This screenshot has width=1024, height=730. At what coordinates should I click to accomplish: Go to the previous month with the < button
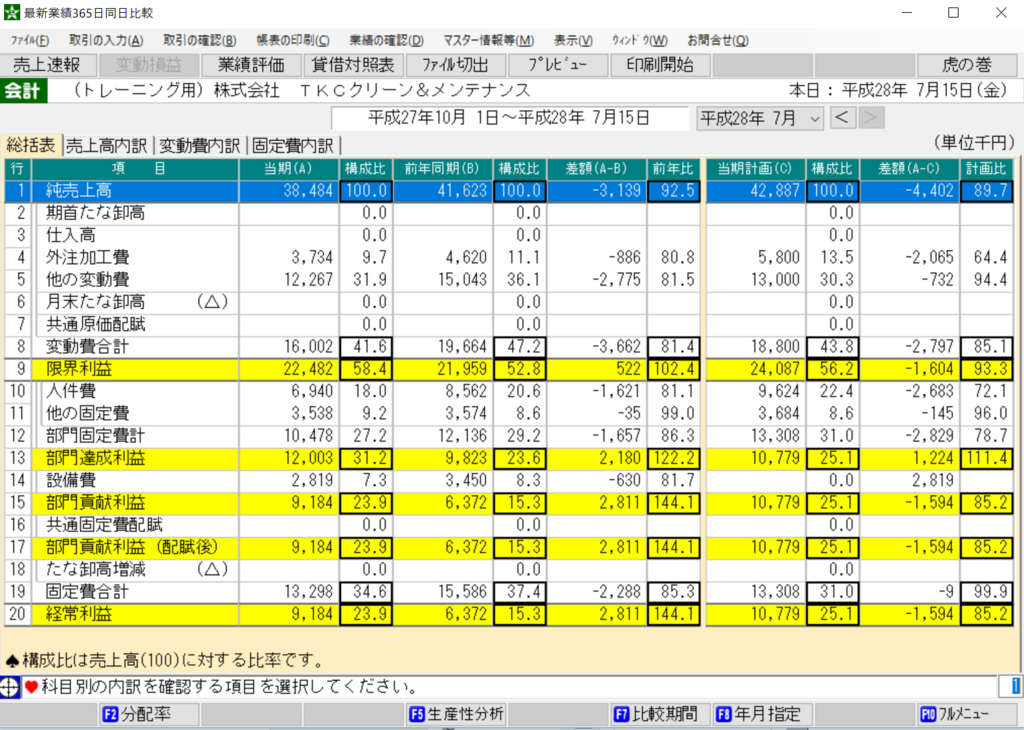pyautogui.click(x=842, y=118)
